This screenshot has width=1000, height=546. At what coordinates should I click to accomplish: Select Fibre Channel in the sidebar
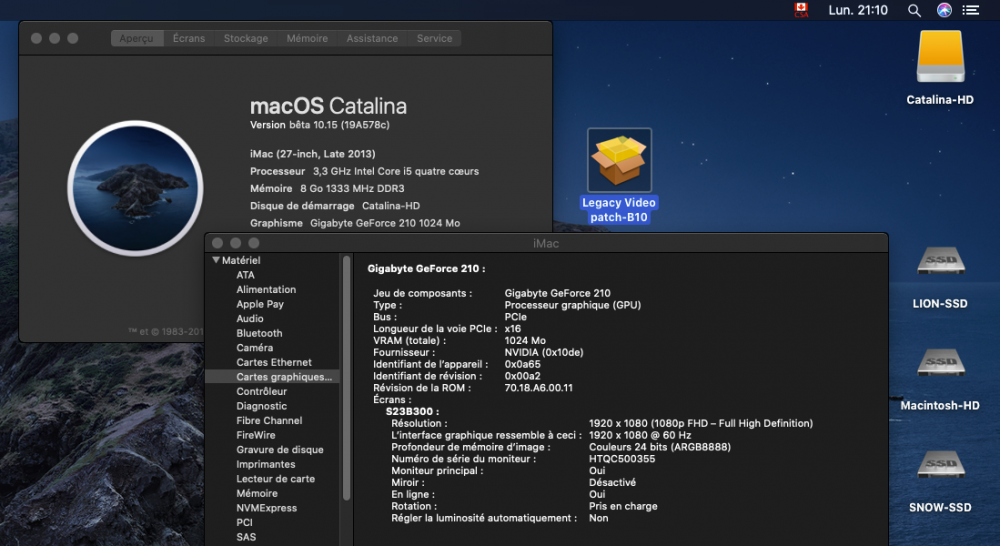pyautogui.click(x=269, y=420)
